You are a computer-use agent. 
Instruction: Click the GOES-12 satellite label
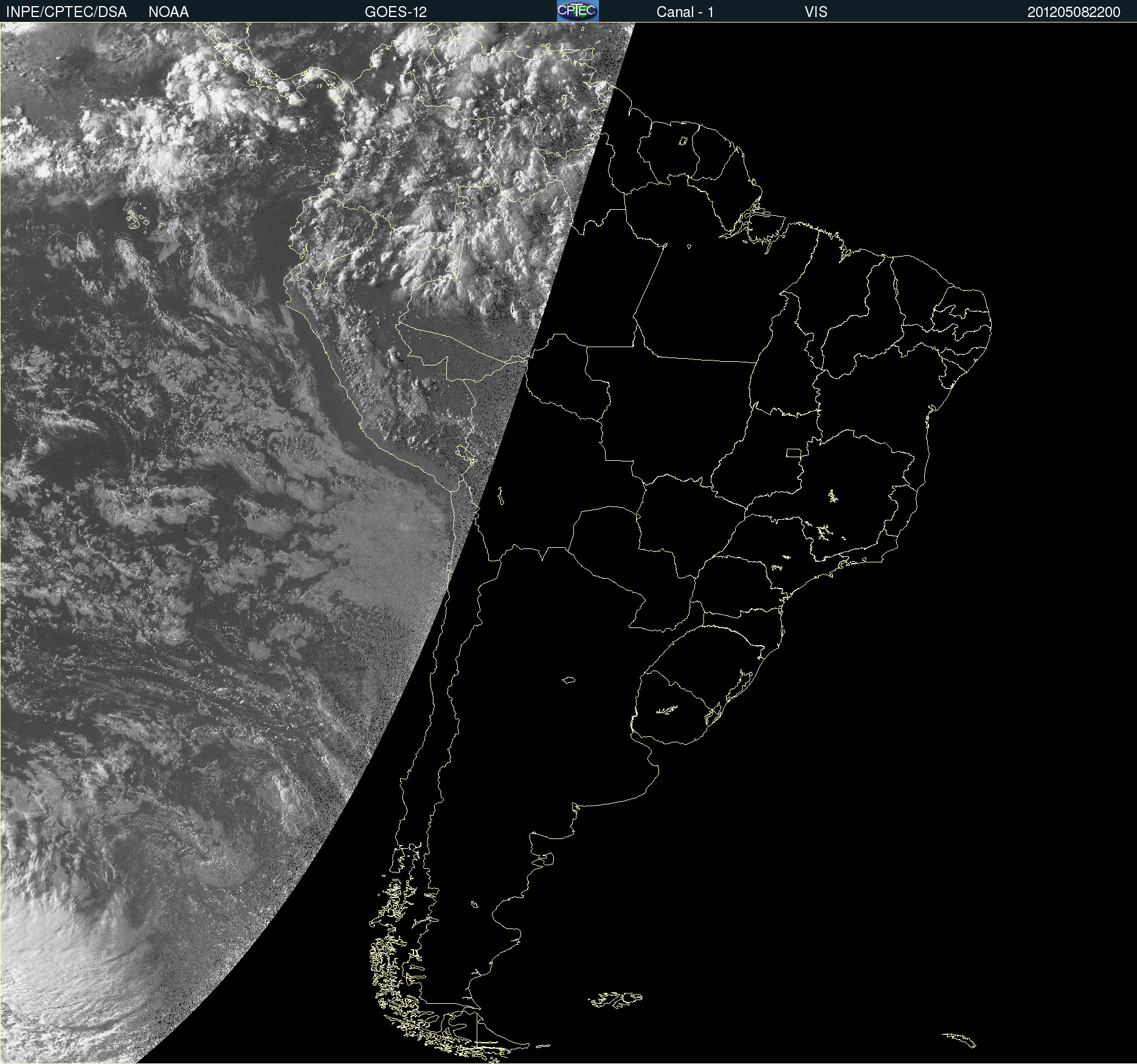396,12
